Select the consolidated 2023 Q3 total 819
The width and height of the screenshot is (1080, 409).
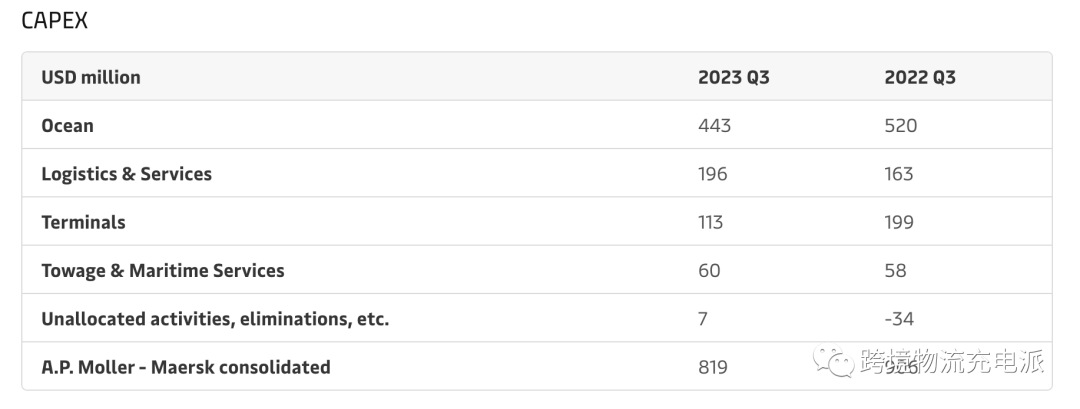713,367
